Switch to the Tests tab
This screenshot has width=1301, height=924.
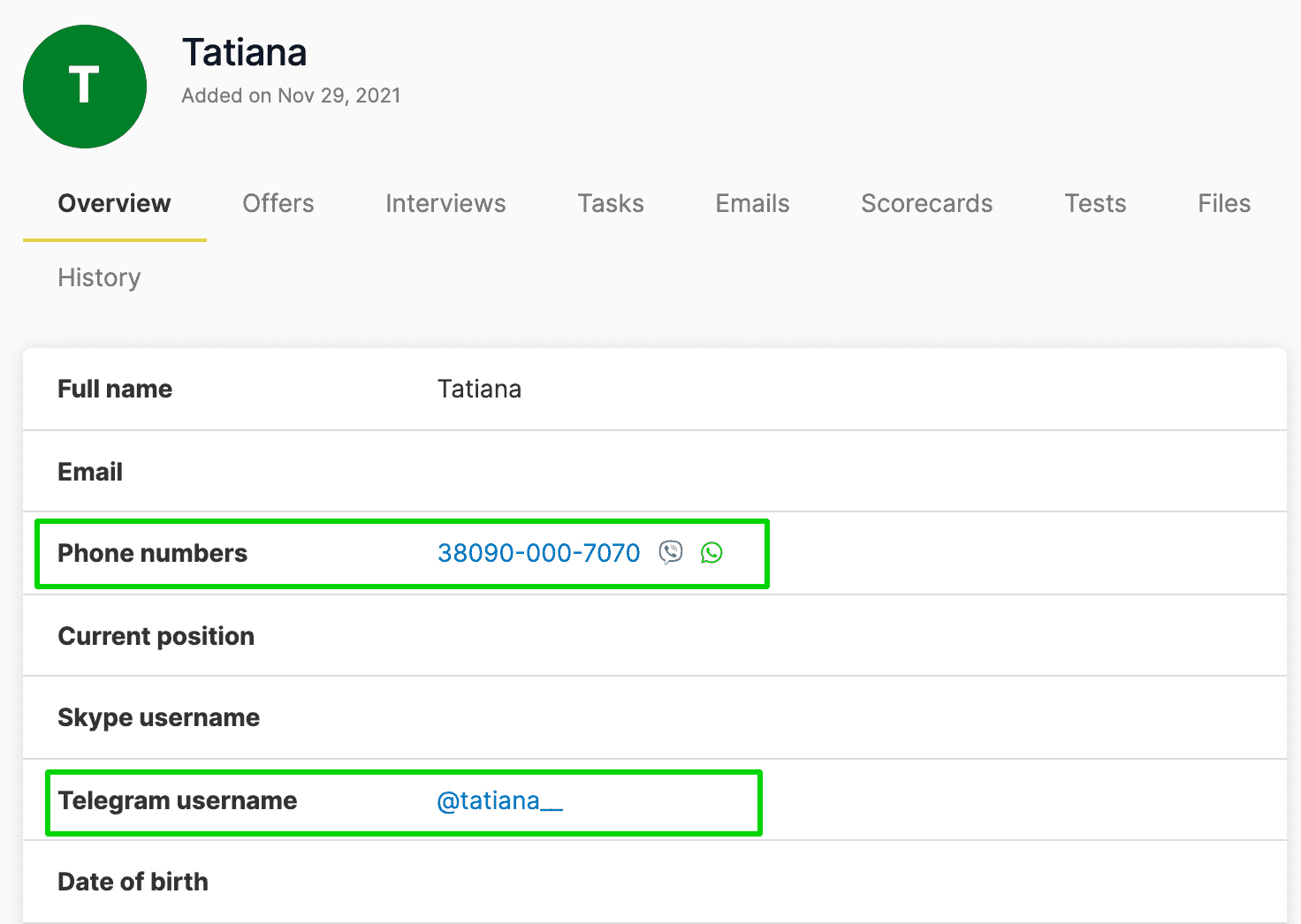point(1095,204)
